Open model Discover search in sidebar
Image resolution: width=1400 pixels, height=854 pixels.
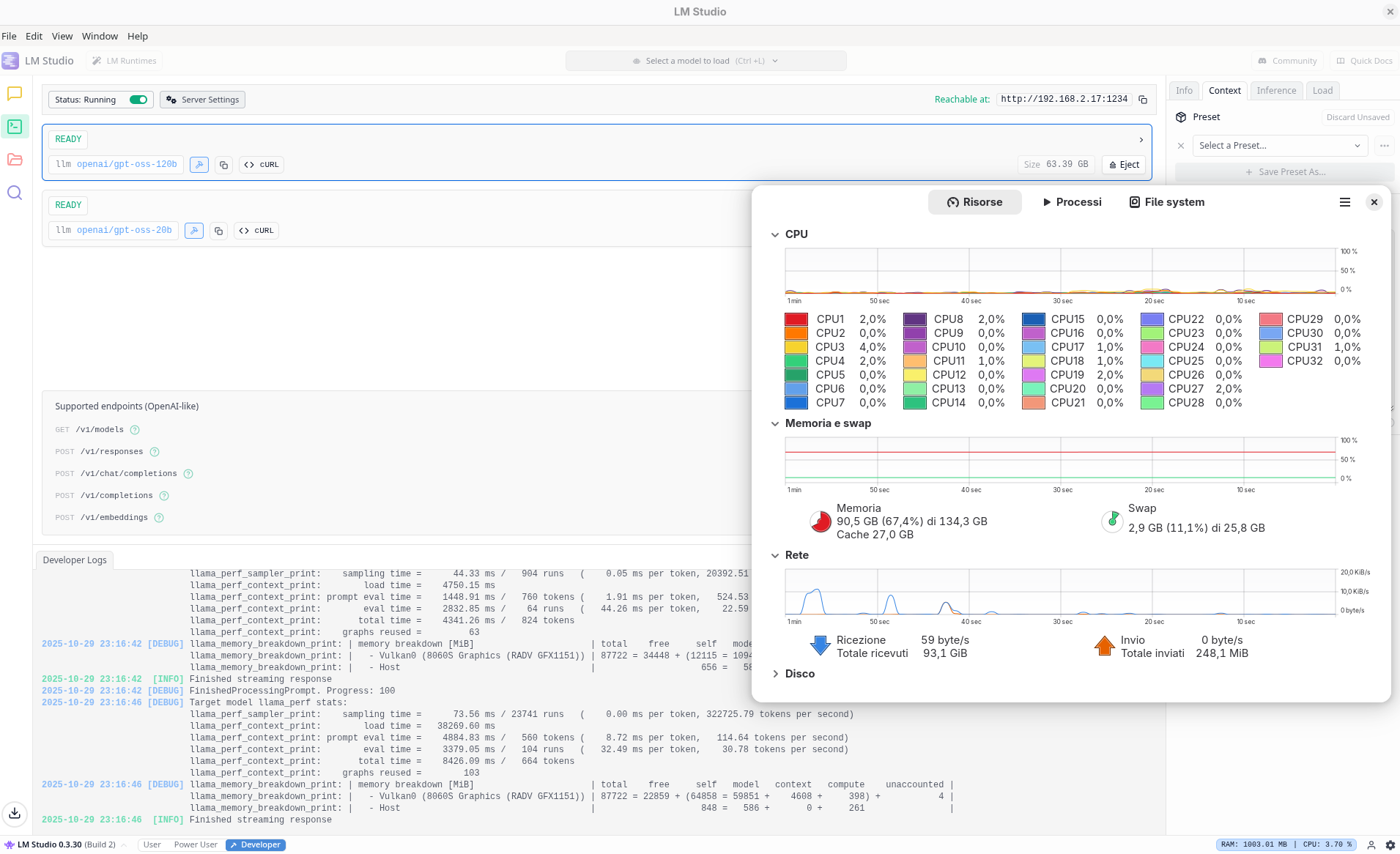(x=15, y=192)
